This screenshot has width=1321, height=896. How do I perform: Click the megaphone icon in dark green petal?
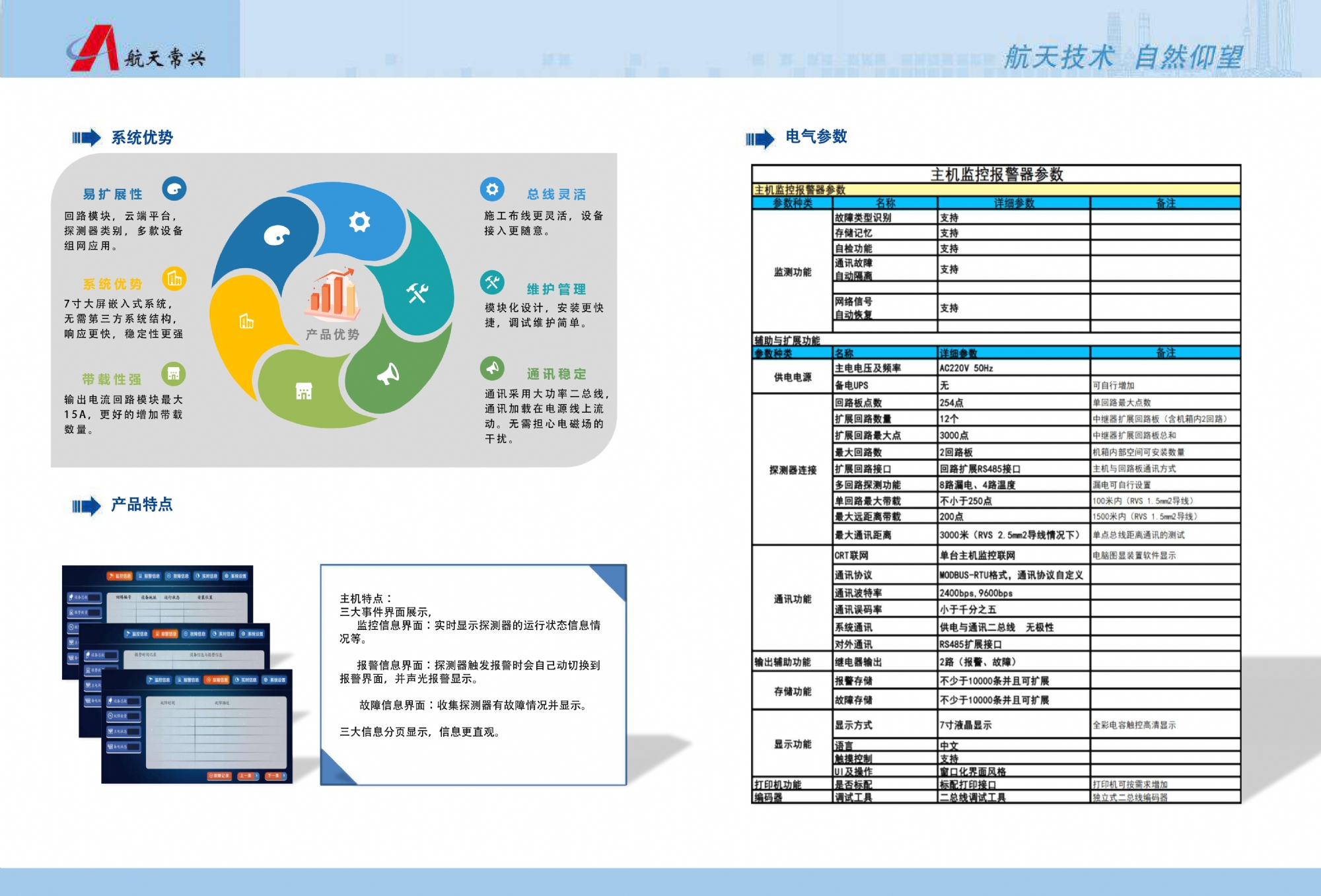click(x=388, y=374)
